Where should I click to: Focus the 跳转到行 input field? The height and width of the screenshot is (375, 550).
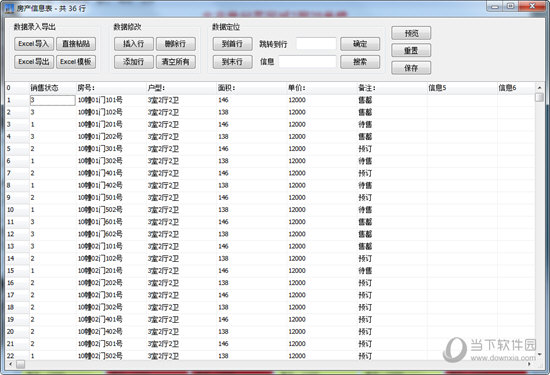coord(316,44)
